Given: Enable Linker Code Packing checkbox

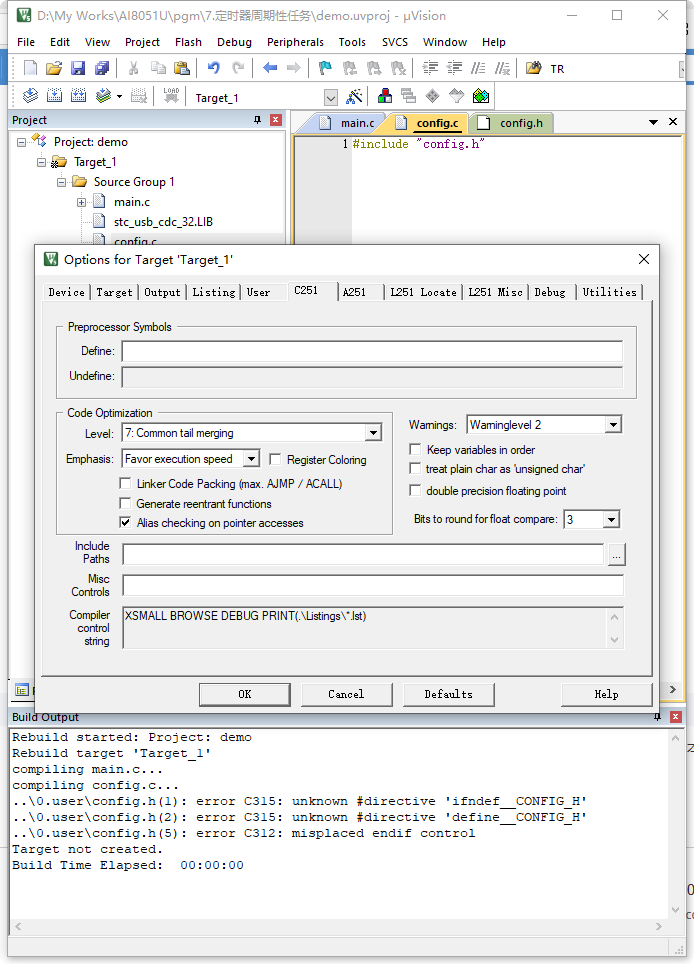Looking at the screenshot, I should [x=126, y=484].
